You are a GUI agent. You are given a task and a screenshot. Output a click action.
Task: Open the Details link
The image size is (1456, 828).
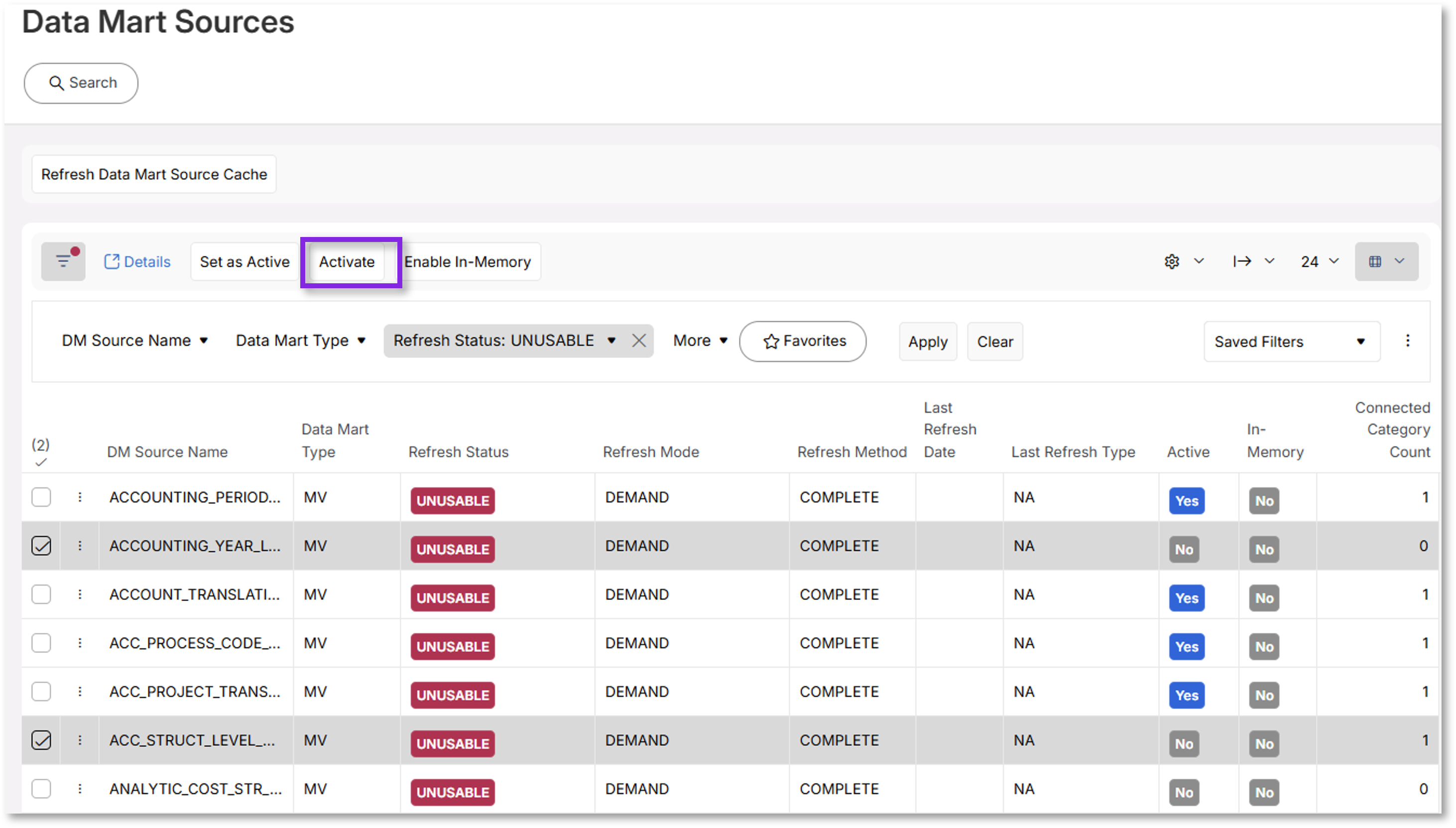pyautogui.click(x=137, y=261)
